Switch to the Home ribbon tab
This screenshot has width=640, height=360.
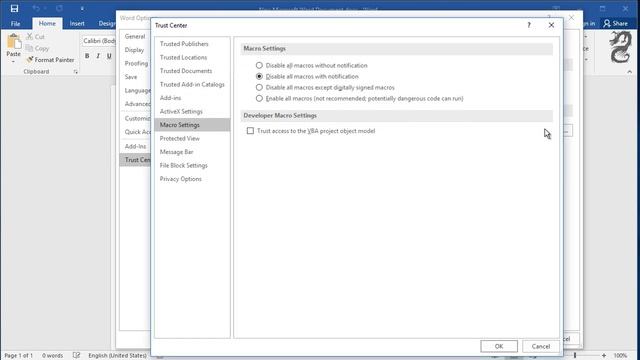click(x=47, y=24)
